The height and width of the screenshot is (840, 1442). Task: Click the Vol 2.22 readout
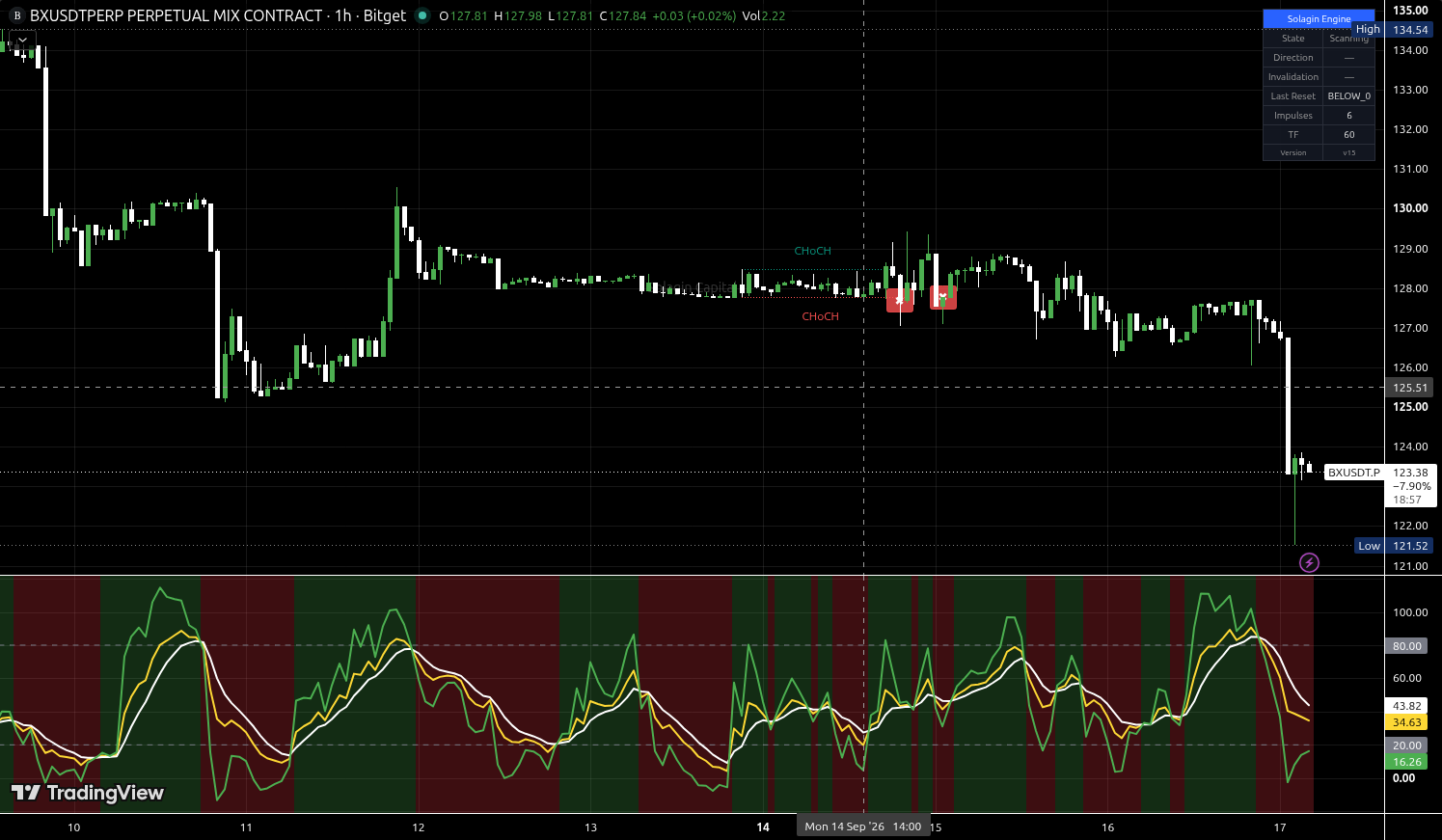(764, 15)
